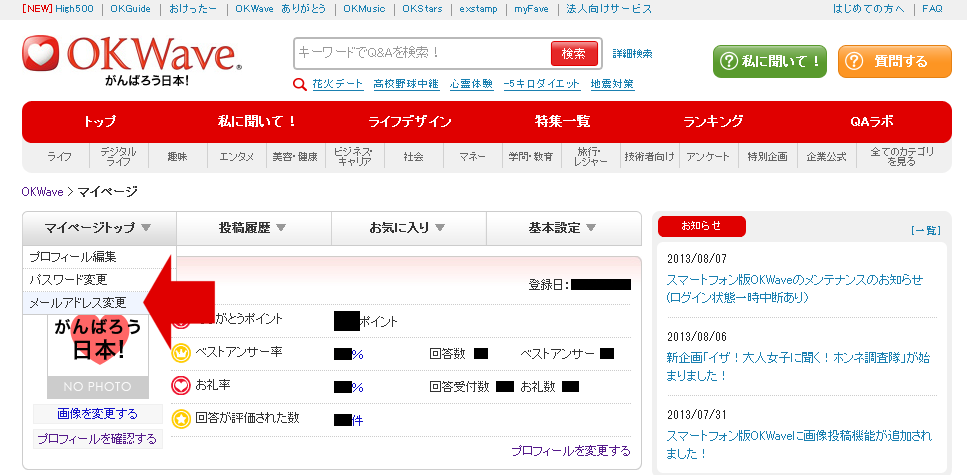Click the 高校野球中継 trending keyword

(406, 85)
